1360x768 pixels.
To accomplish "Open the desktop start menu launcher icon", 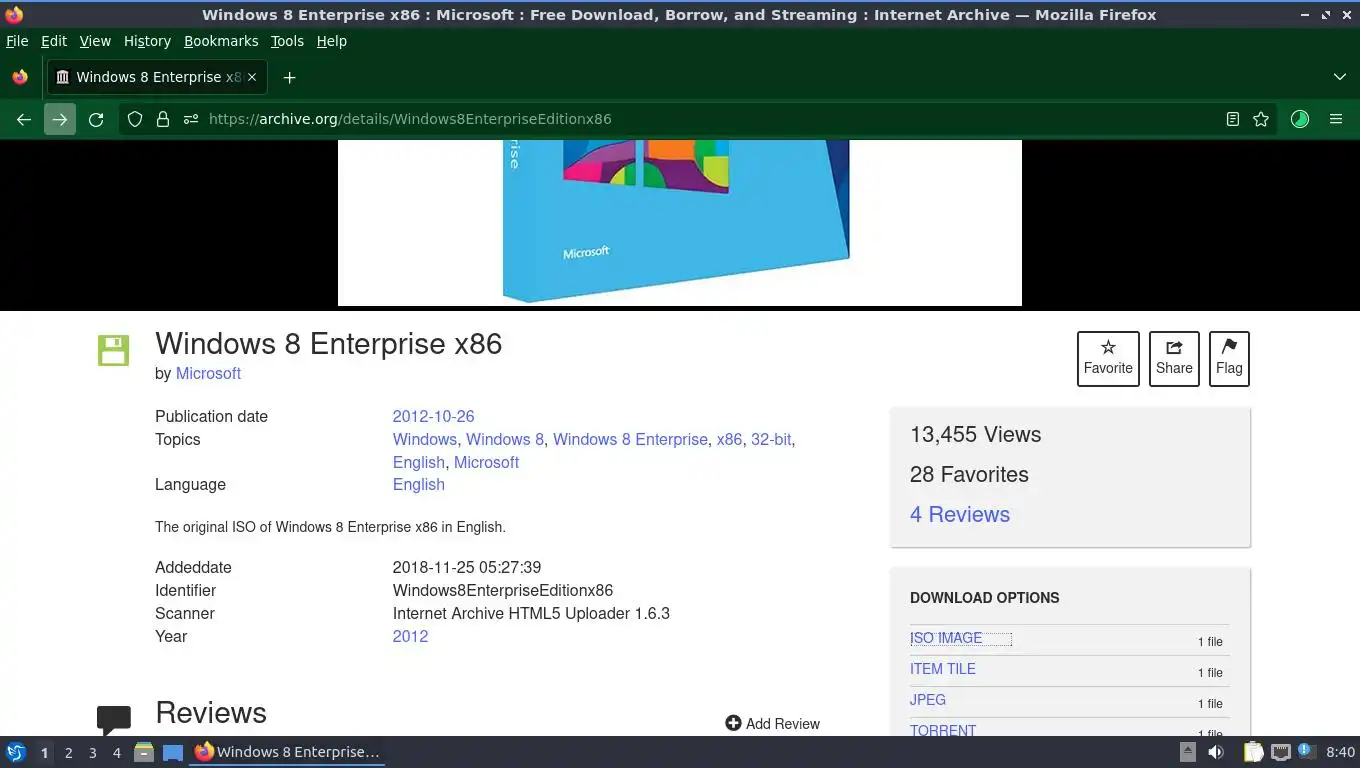I will (x=16, y=752).
